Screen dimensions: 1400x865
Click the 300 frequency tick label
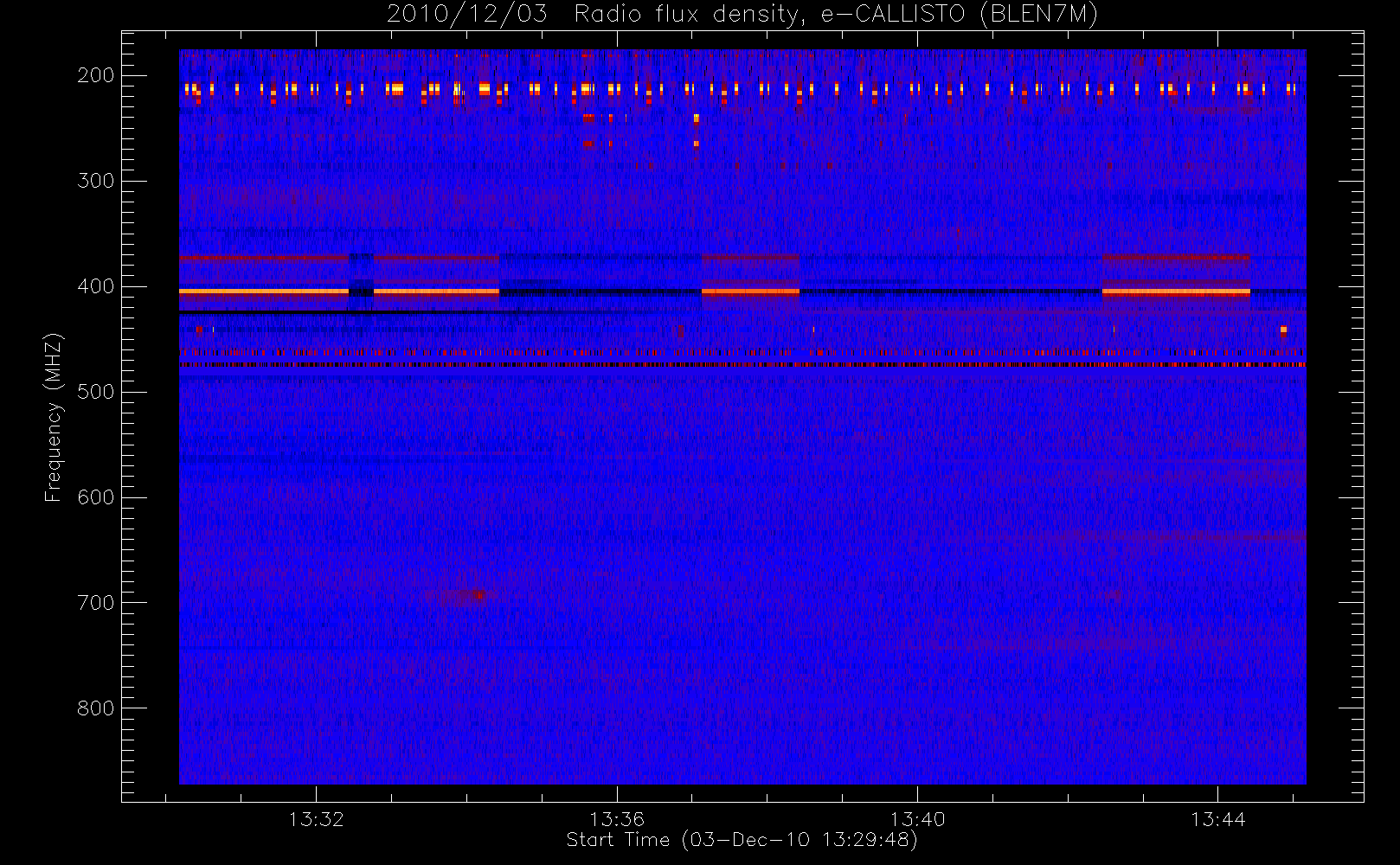click(96, 181)
